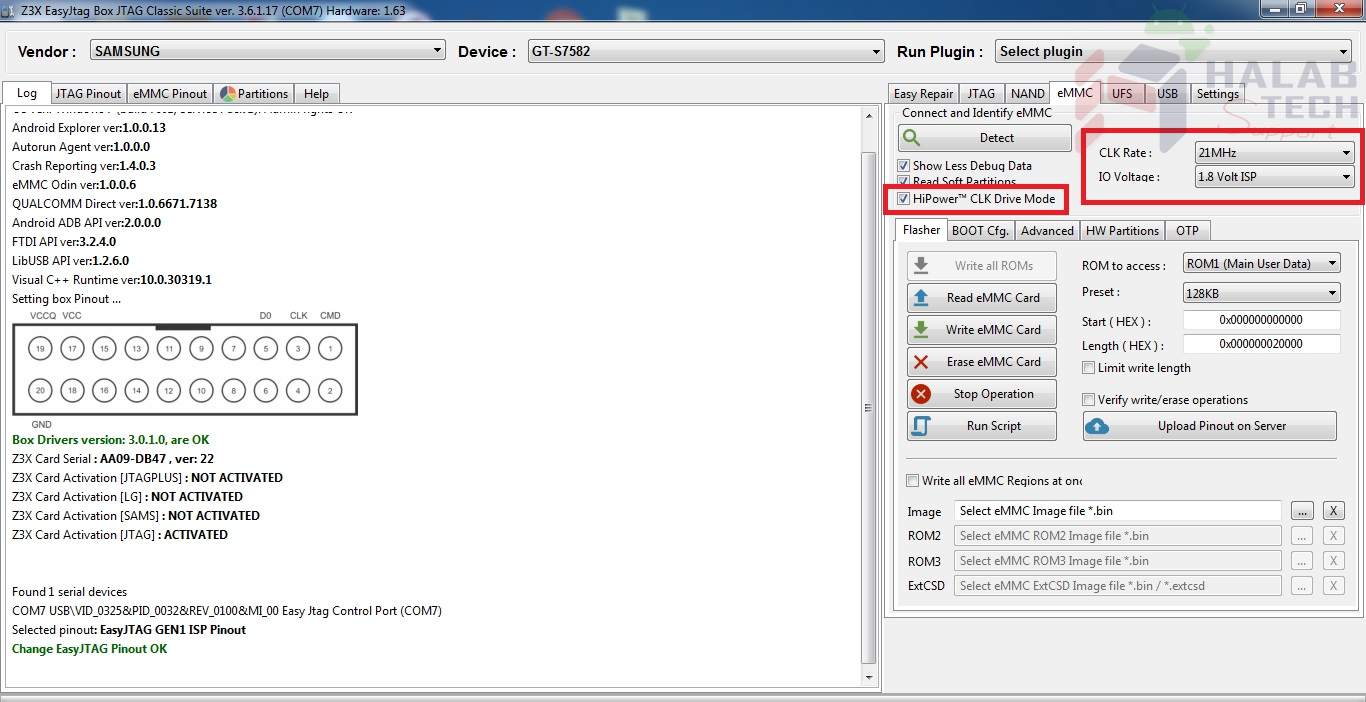The image size is (1366, 702).
Task: Open the Help tab
Action: pyautogui.click(x=316, y=94)
